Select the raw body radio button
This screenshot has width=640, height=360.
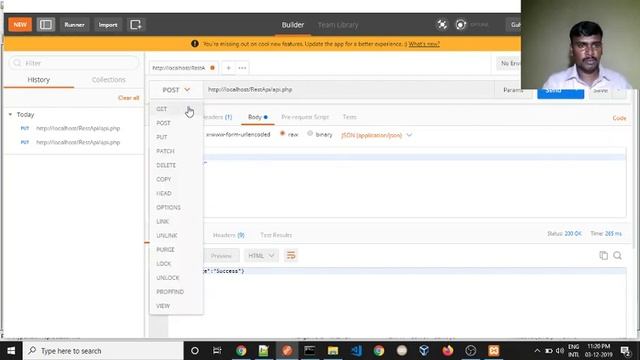click(x=282, y=134)
